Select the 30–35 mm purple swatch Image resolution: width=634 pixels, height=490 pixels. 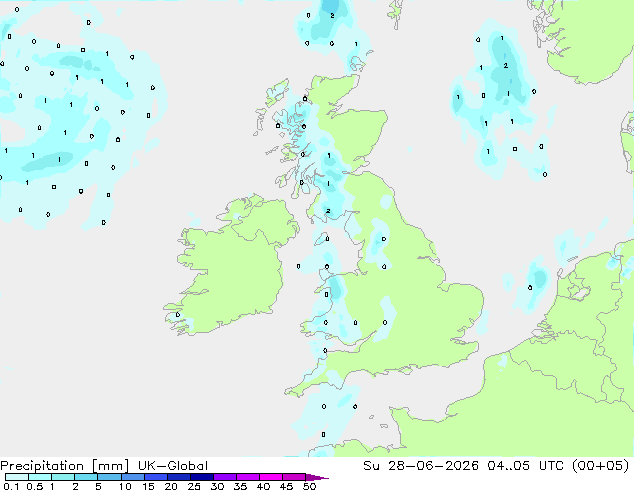click(x=225, y=477)
